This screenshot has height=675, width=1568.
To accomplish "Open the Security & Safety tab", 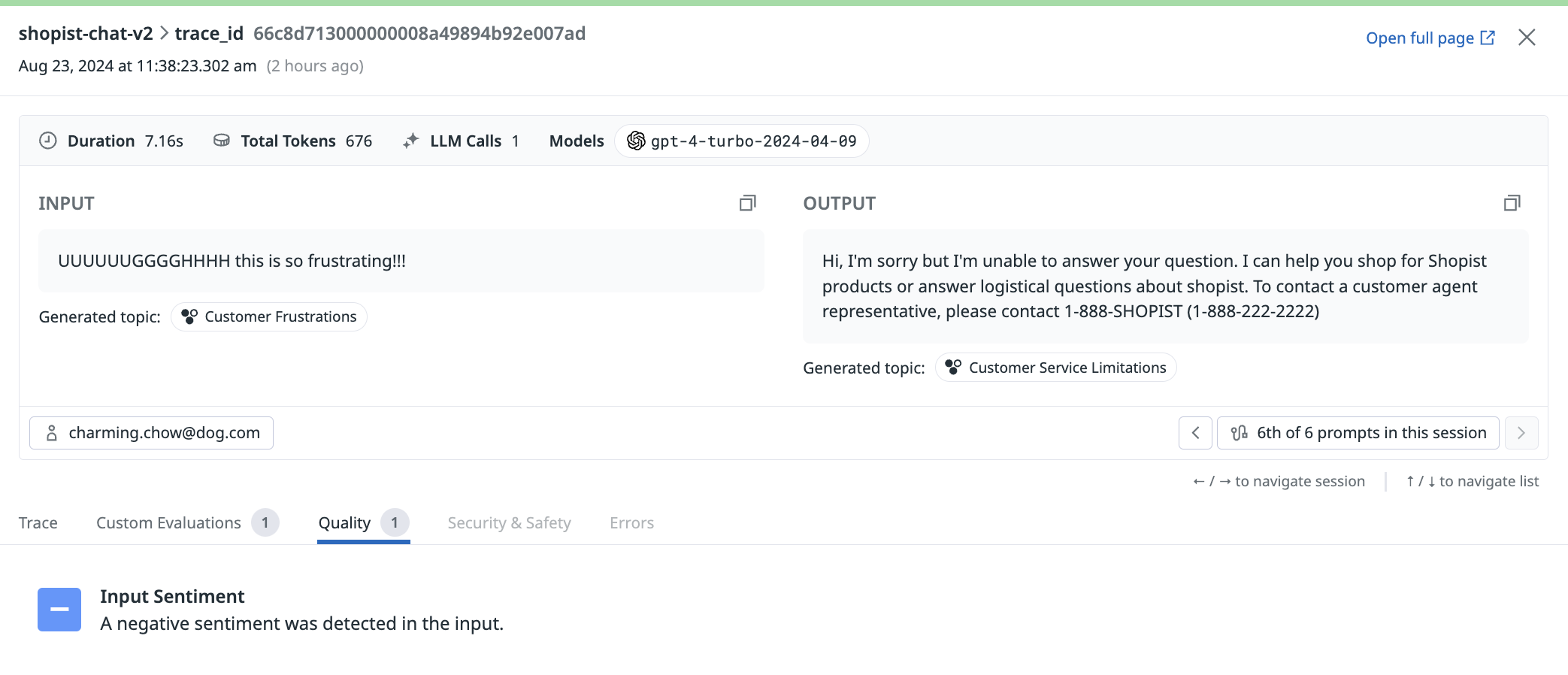I will pos(509,522).
